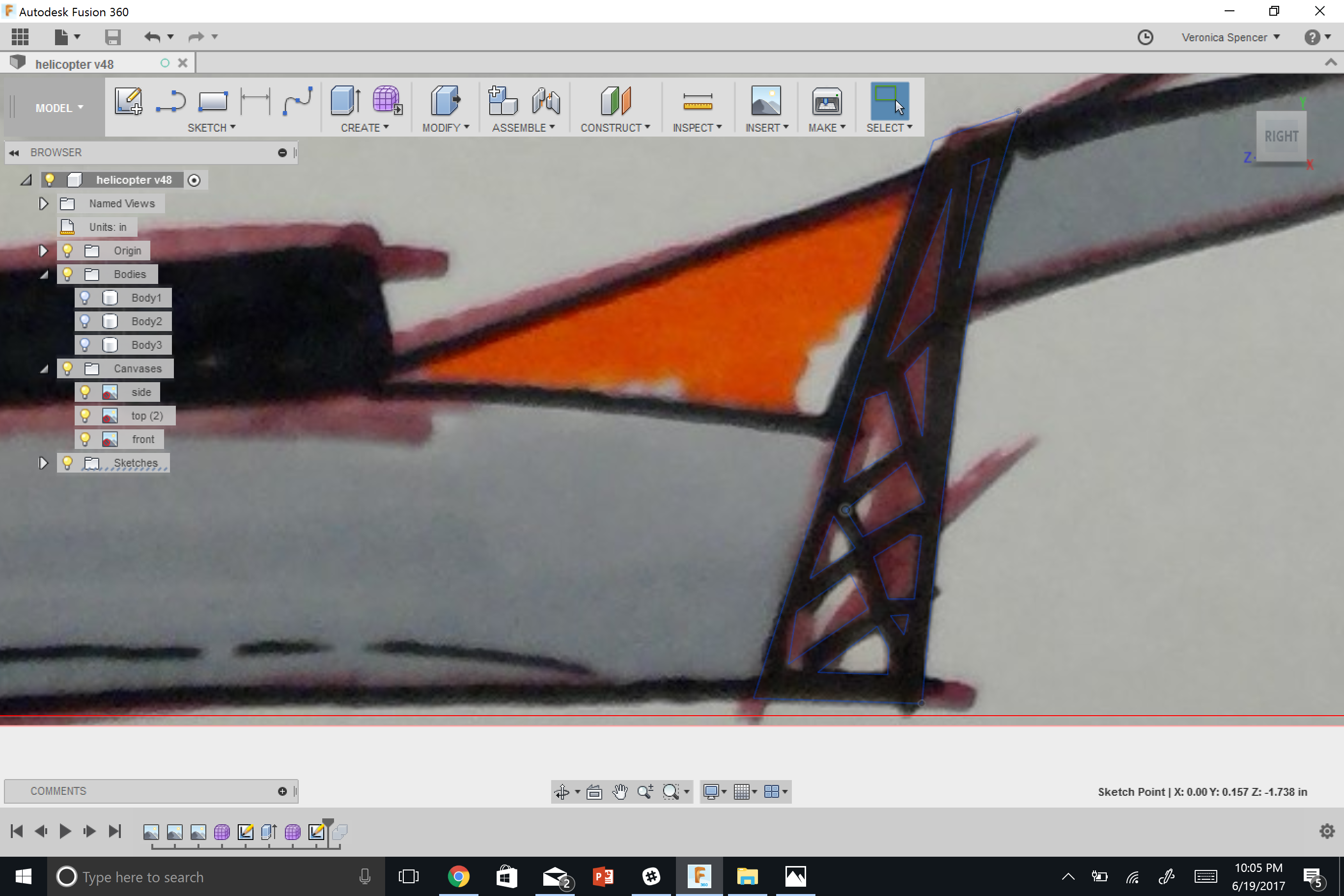
Task: Expand the Named Views folder
Action: (x=43, y=203)
